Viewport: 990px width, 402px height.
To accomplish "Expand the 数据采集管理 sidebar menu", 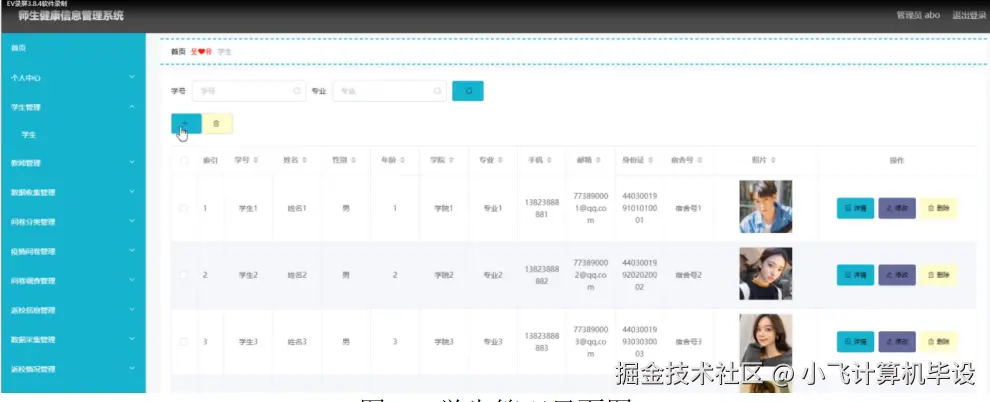I will 73,340.
